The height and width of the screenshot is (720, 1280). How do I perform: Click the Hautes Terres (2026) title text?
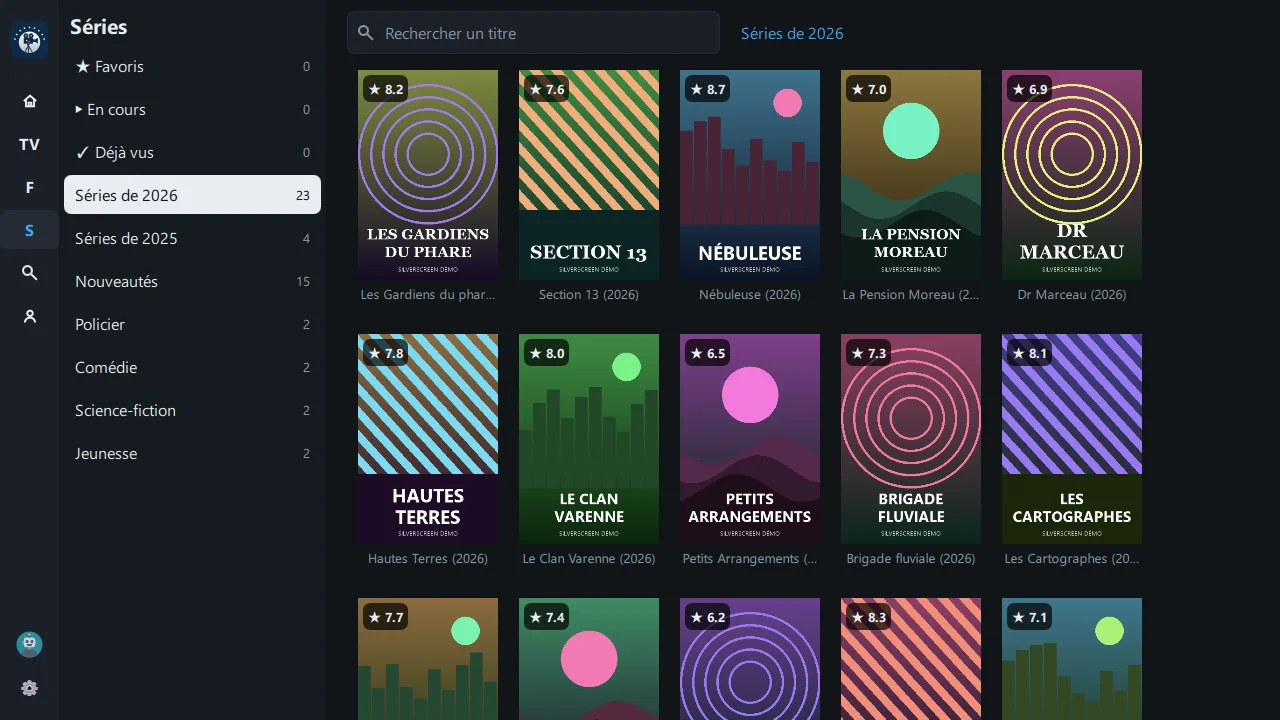(428, 559)
